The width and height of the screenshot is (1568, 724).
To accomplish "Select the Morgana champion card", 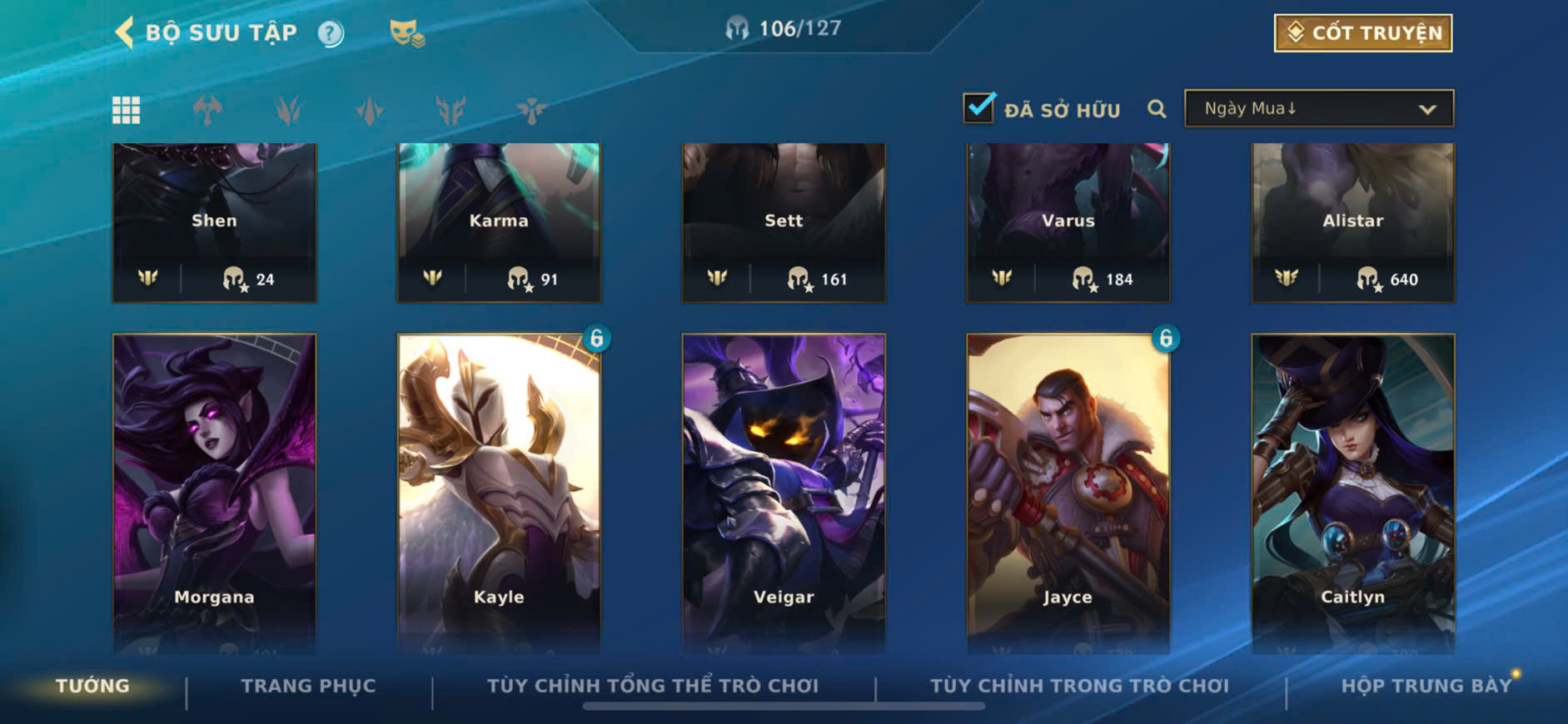I will coord(214,493).
